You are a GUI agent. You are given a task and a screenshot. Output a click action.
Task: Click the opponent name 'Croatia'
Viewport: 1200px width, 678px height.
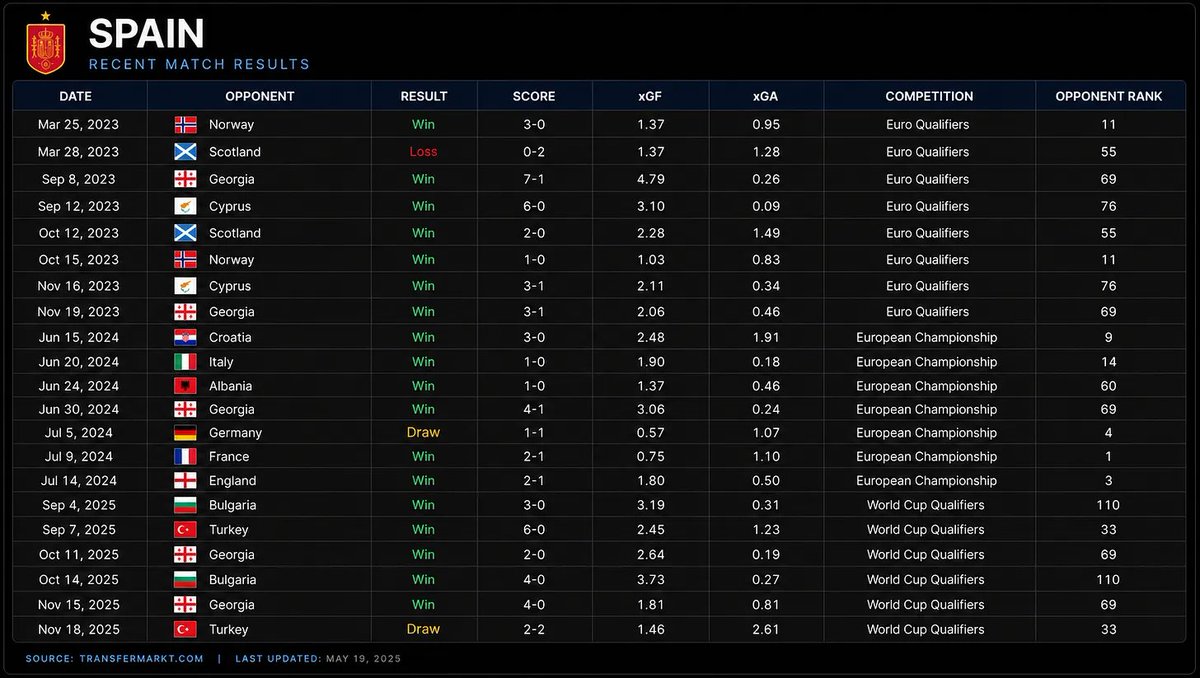point(230,338)
